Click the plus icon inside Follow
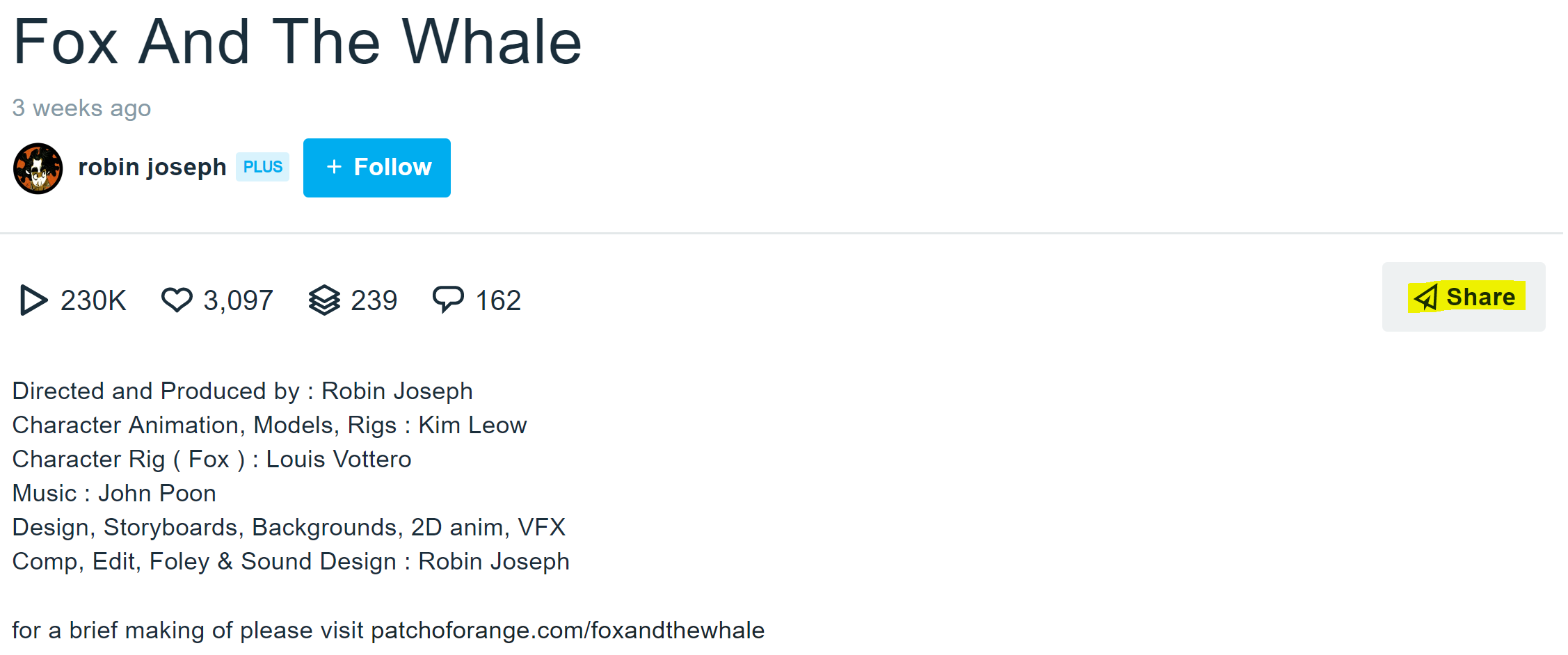 (x=334, y=167)
